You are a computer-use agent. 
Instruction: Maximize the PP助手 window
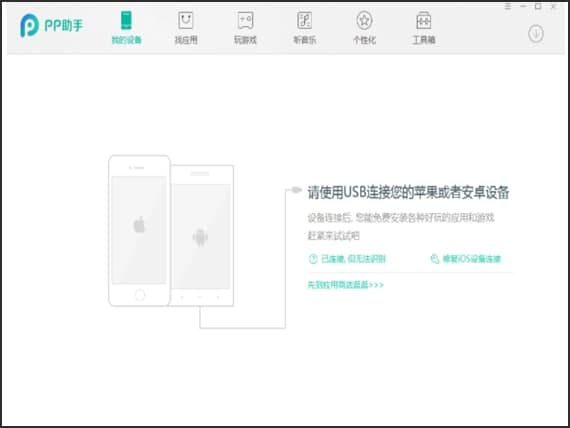[x=538, y=6]
